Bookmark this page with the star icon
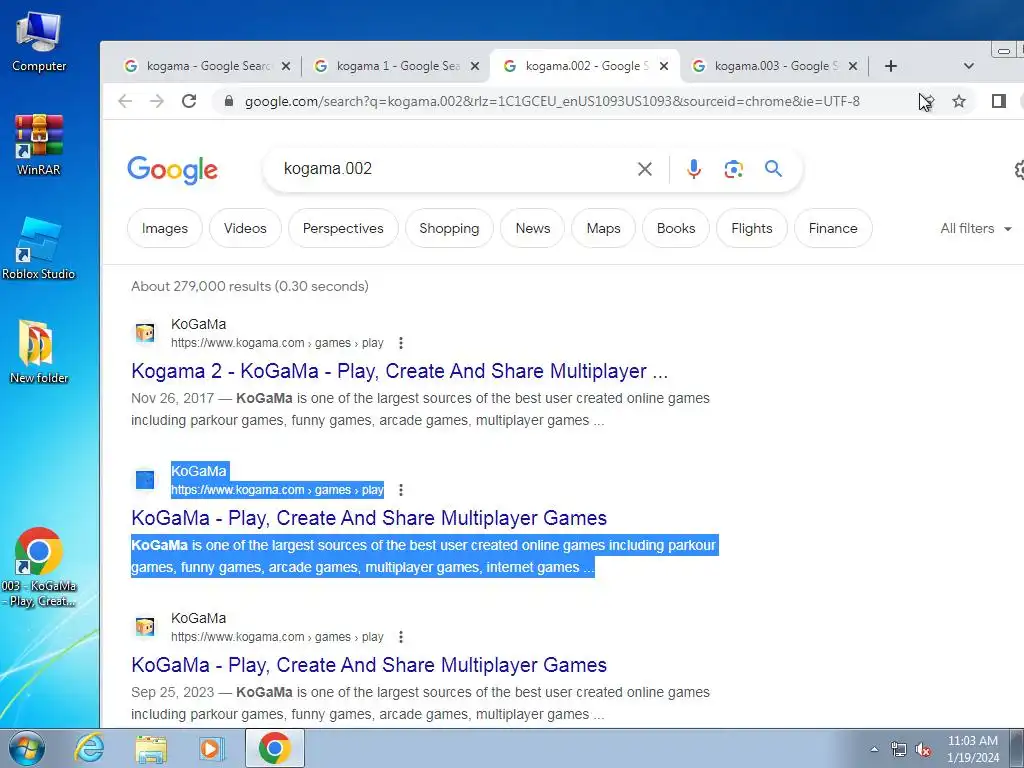This screenshot has height=768, width=1024. pos(959,101)
